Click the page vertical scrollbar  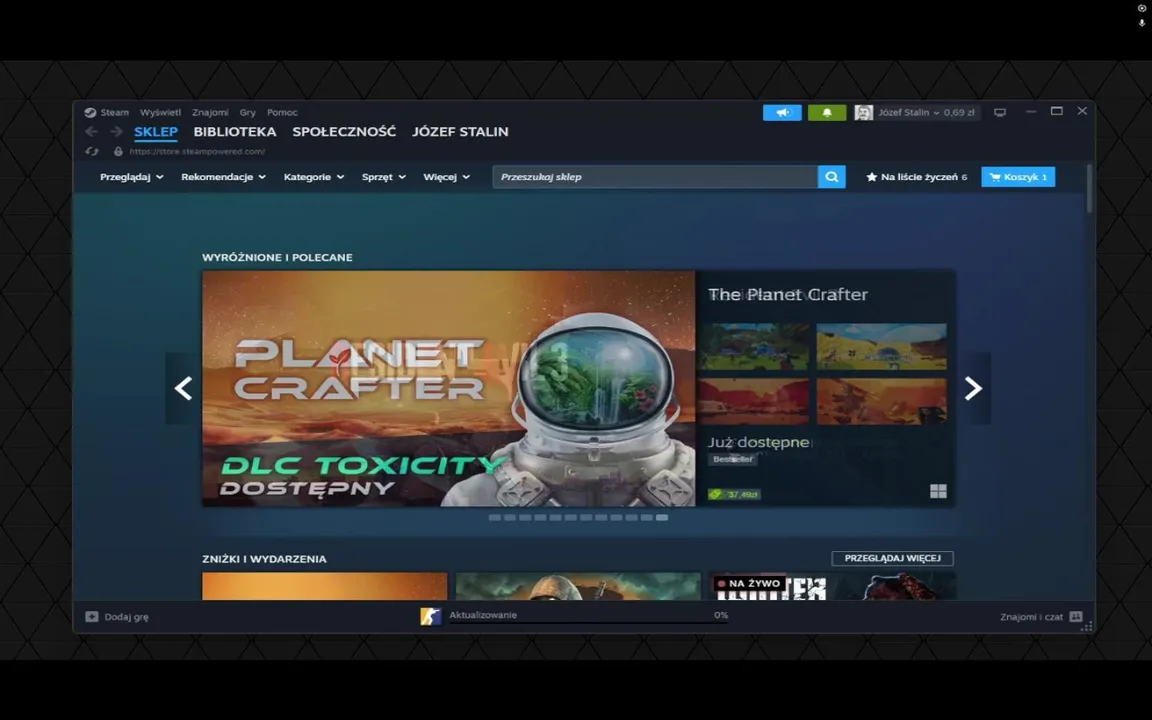coord(1089,190)
